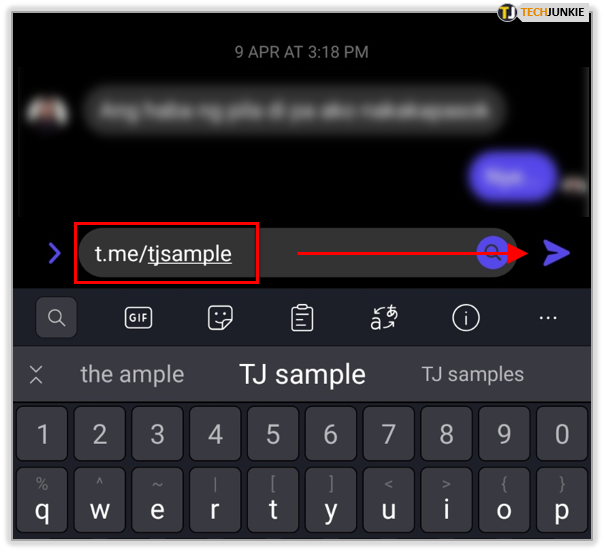Tap the circled info icon
Image resolution: width=604 pixels, height=552 pixels.
click(x=466, y=318)
